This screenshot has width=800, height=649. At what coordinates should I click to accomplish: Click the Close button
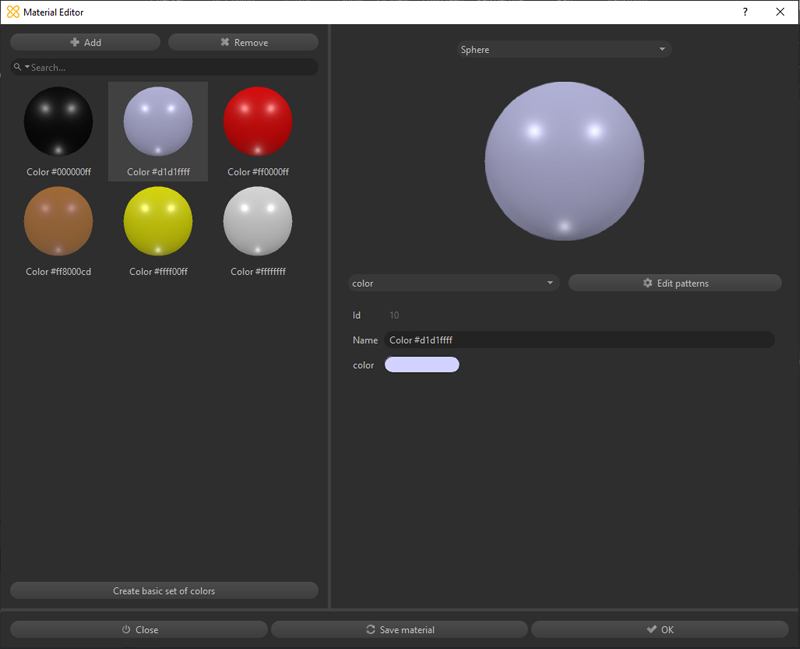tap(139, 630)
